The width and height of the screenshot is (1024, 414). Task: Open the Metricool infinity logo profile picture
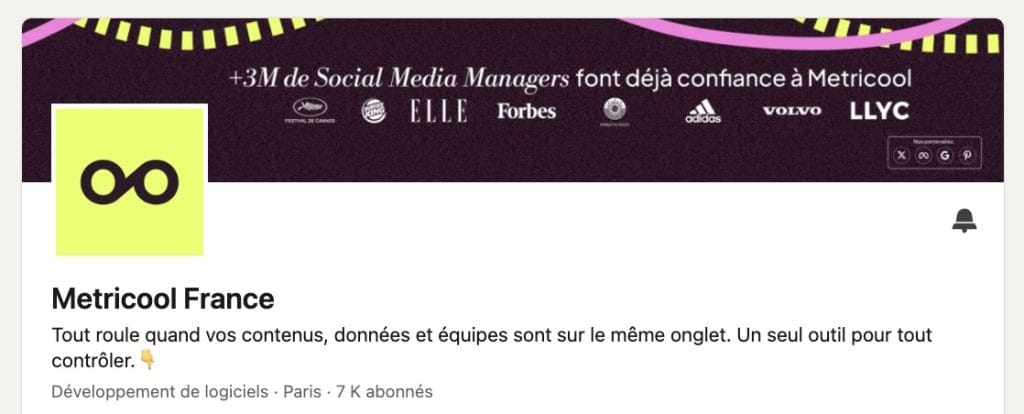(x=129, y=182)
